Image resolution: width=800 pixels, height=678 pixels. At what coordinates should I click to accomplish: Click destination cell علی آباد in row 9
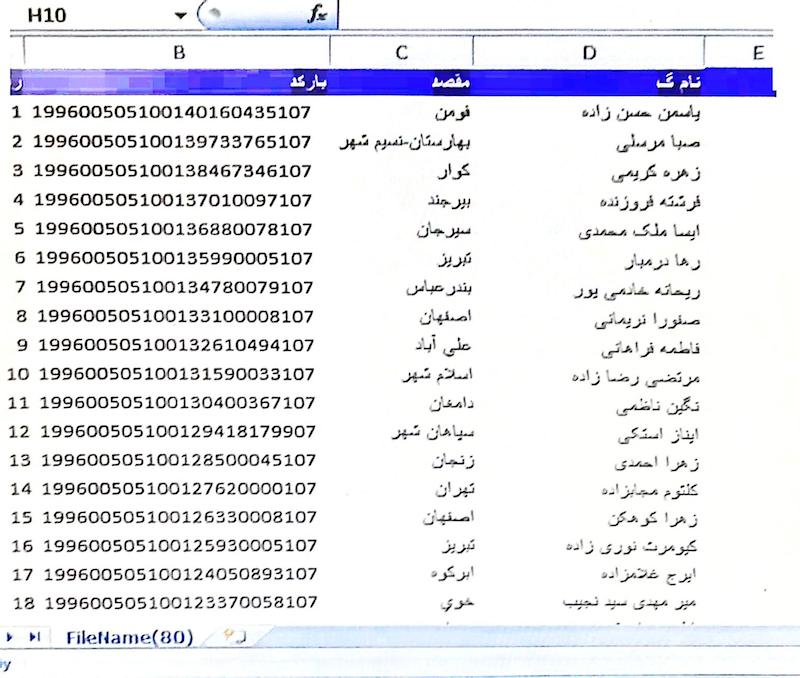click(x=443, y=346)
